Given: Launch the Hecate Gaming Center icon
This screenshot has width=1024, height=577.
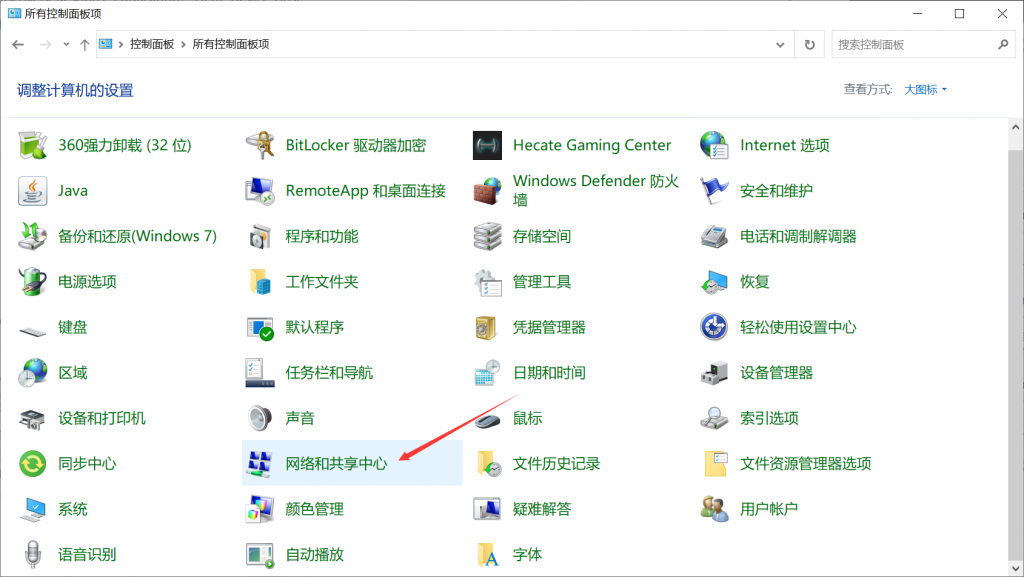Looking at the screenshot, I should point(487,145).
